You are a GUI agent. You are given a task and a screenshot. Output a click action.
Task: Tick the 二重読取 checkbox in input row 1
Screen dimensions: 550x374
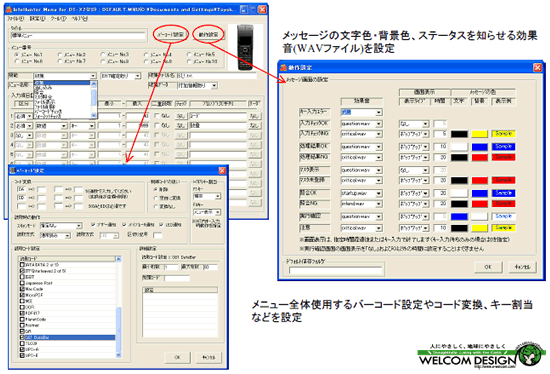click(x=157, y=116)
